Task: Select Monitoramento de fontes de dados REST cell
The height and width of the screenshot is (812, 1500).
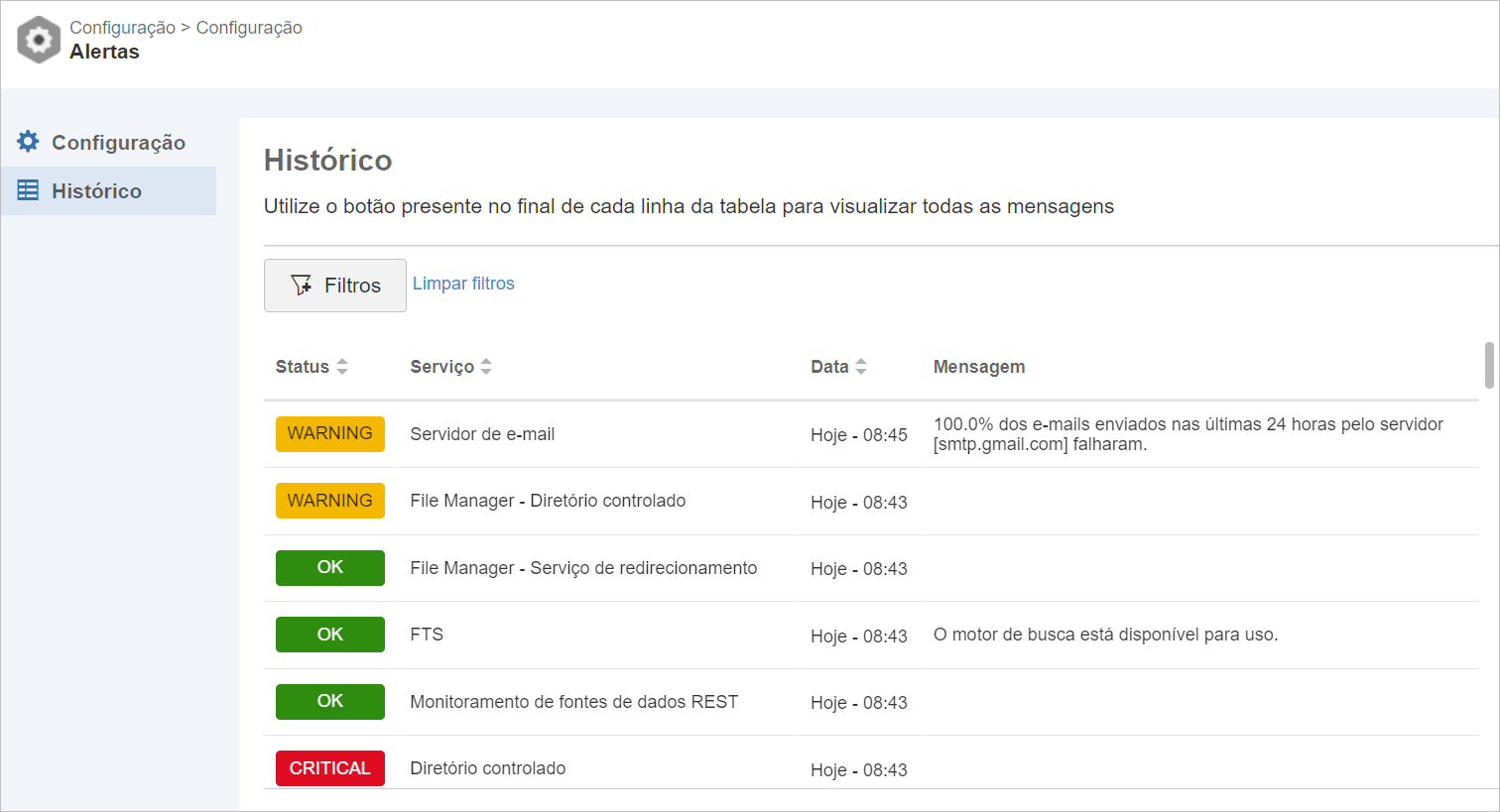Action: coord(574,702)
